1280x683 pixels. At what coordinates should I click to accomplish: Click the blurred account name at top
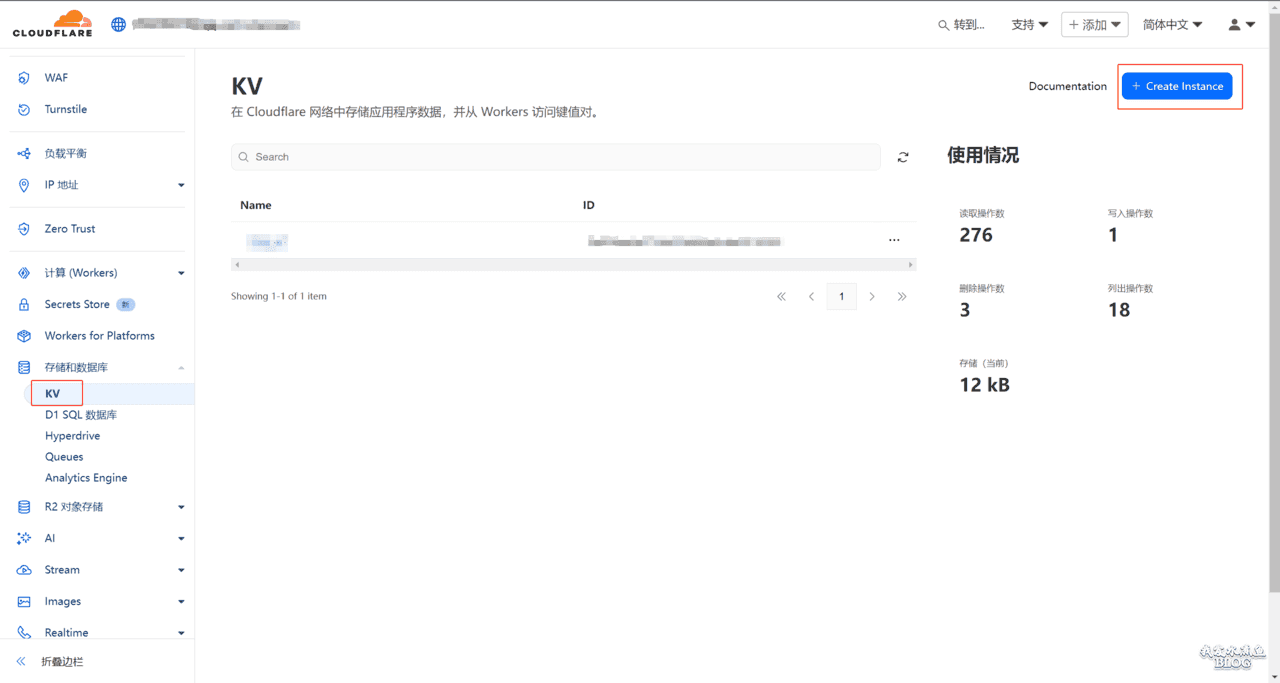tap(217, 24)
